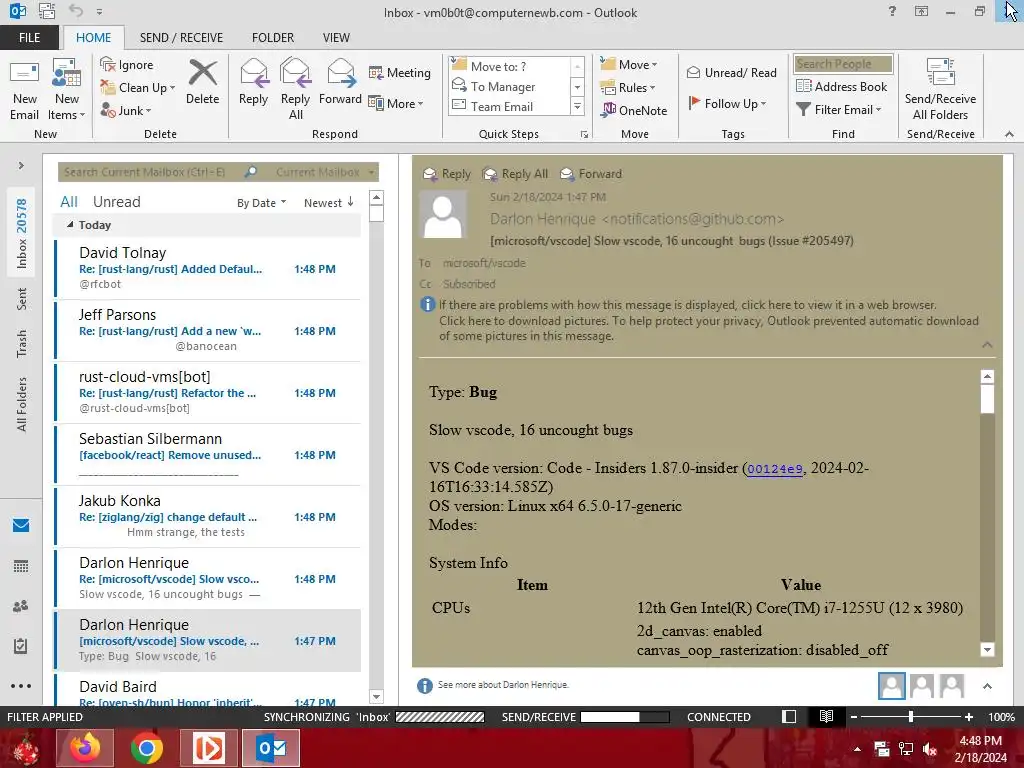Open the Trash folder in sidebar
1024x768 pixels.
[22, 343]
